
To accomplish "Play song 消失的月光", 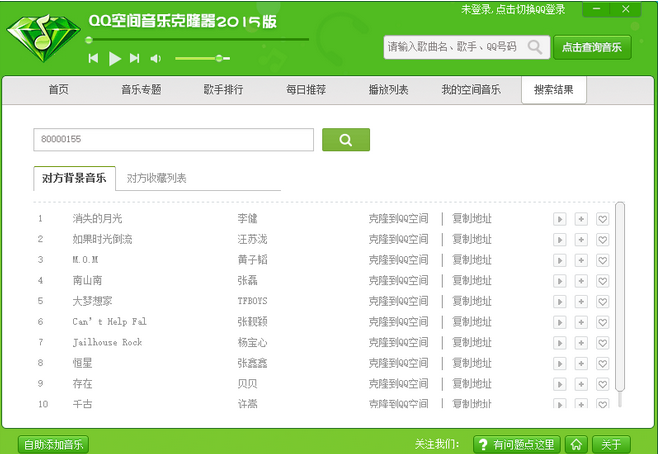I will coord(559,219).
